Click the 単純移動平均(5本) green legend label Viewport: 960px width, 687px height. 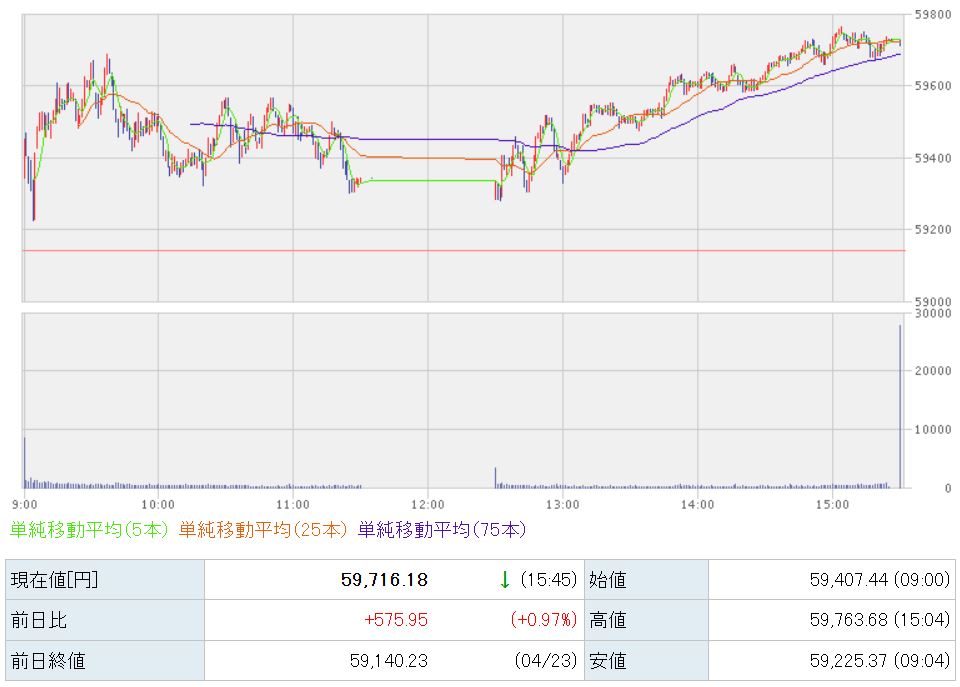tap(89, 530)
